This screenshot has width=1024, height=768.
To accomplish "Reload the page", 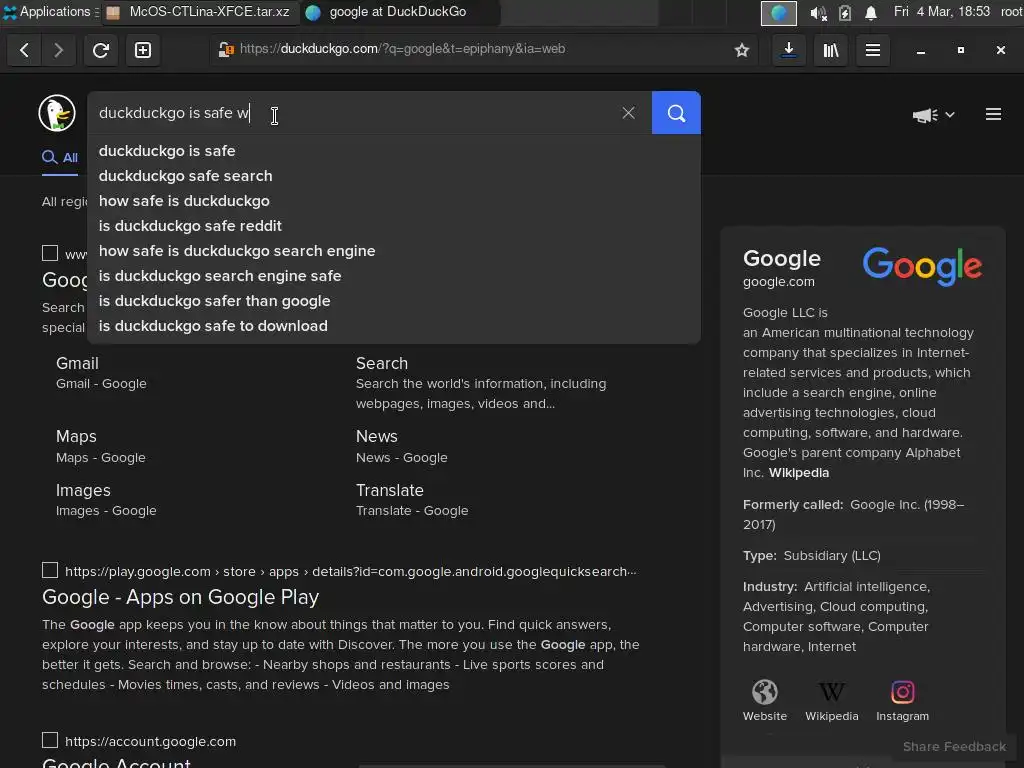I will [101, 50].
